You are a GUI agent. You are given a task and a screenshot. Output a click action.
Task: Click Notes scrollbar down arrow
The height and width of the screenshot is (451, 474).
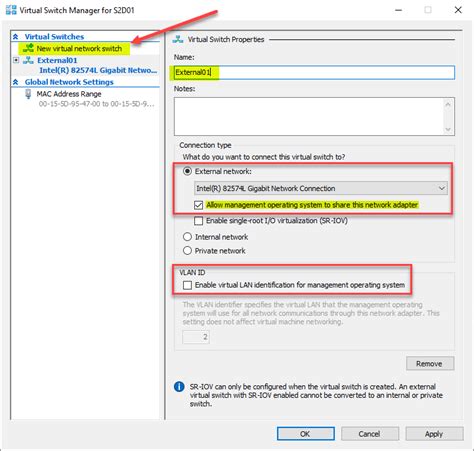pyautogui.click(x=448, y=129)
